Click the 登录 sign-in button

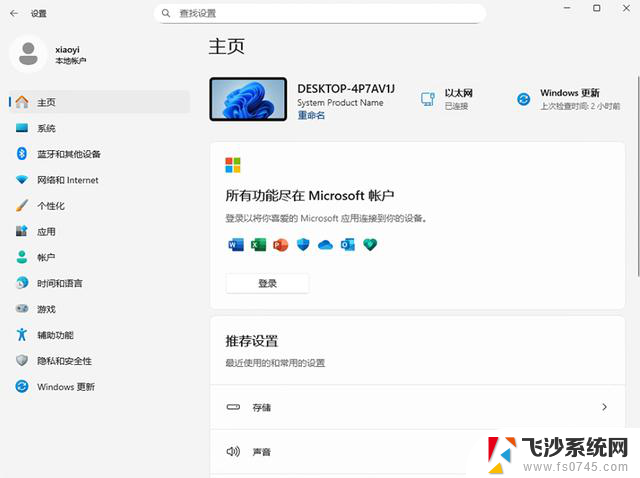click(x=267, y=283)
